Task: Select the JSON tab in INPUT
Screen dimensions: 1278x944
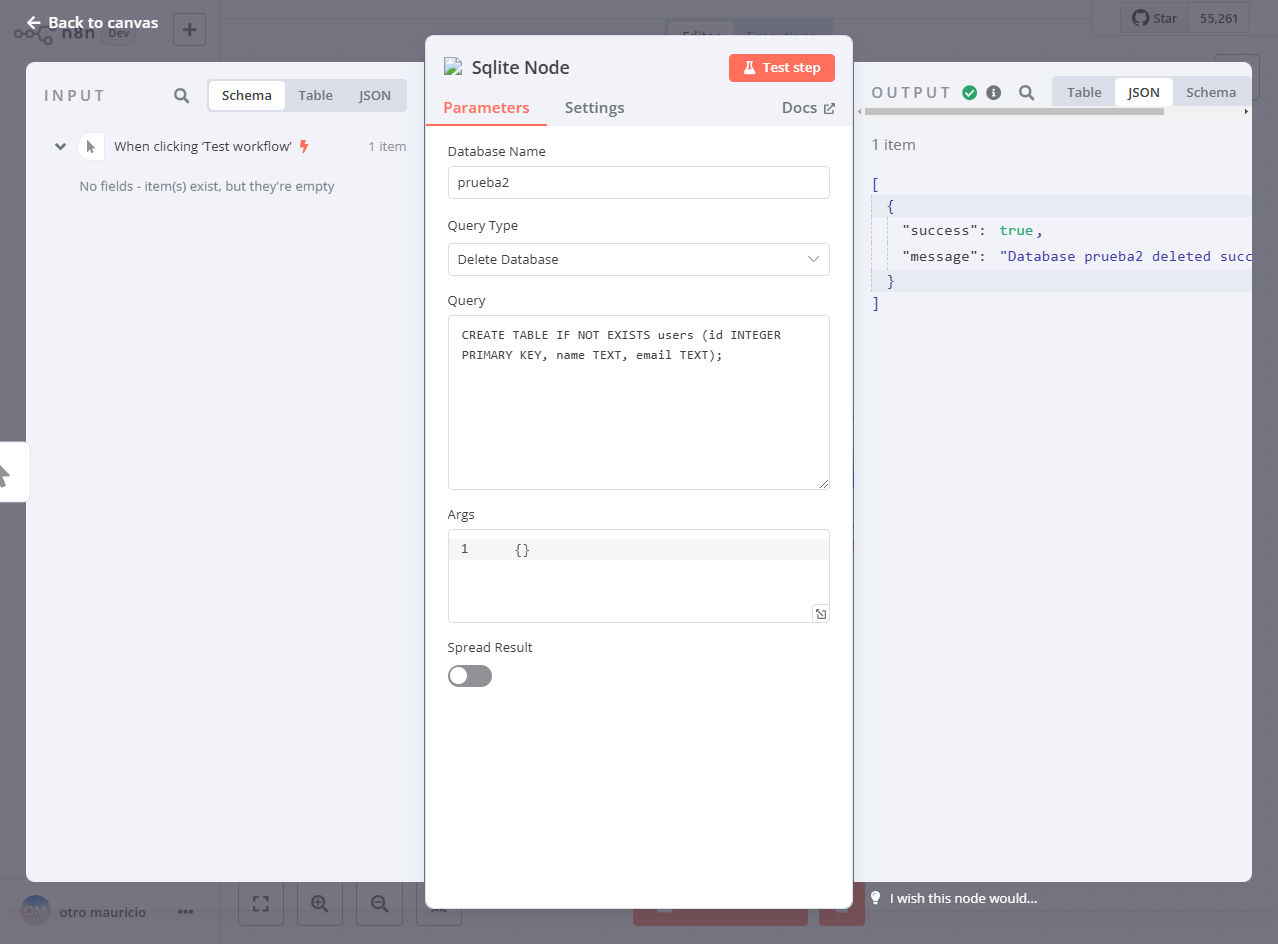Action: 375,95
